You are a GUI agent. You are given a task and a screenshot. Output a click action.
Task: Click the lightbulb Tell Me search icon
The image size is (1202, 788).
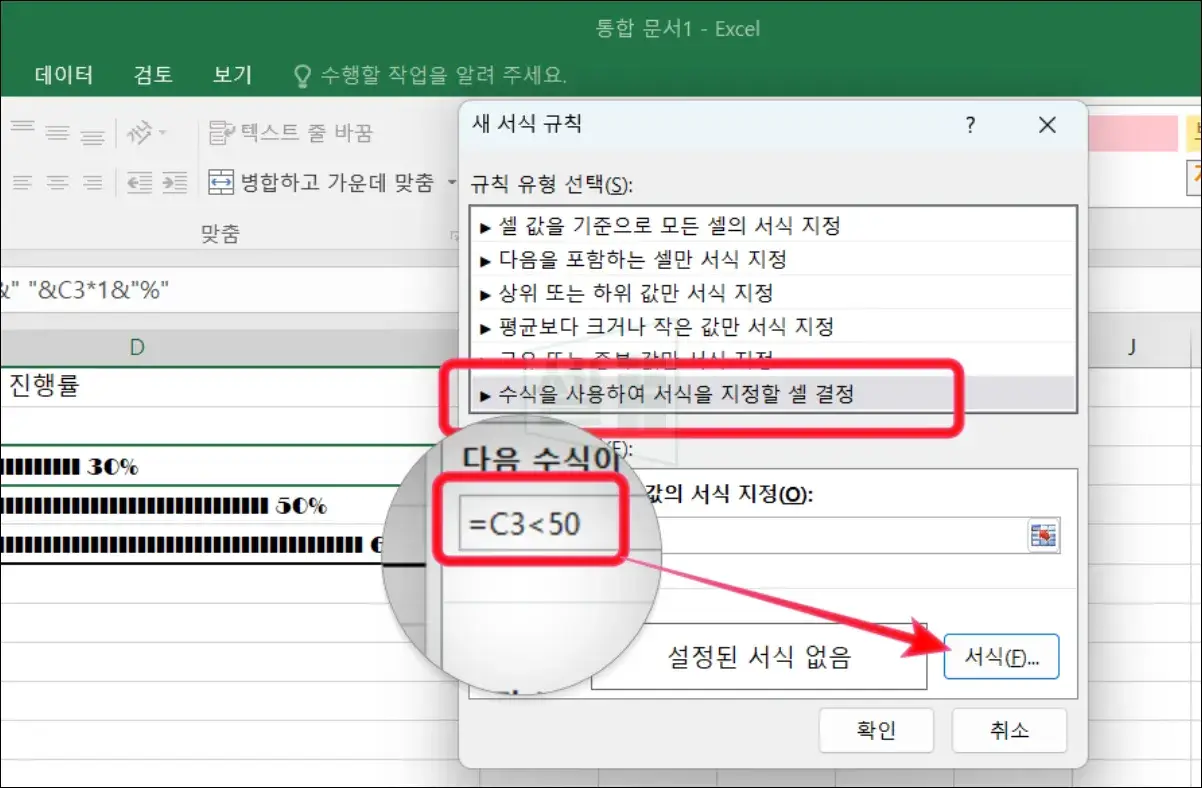click(301, 75)
